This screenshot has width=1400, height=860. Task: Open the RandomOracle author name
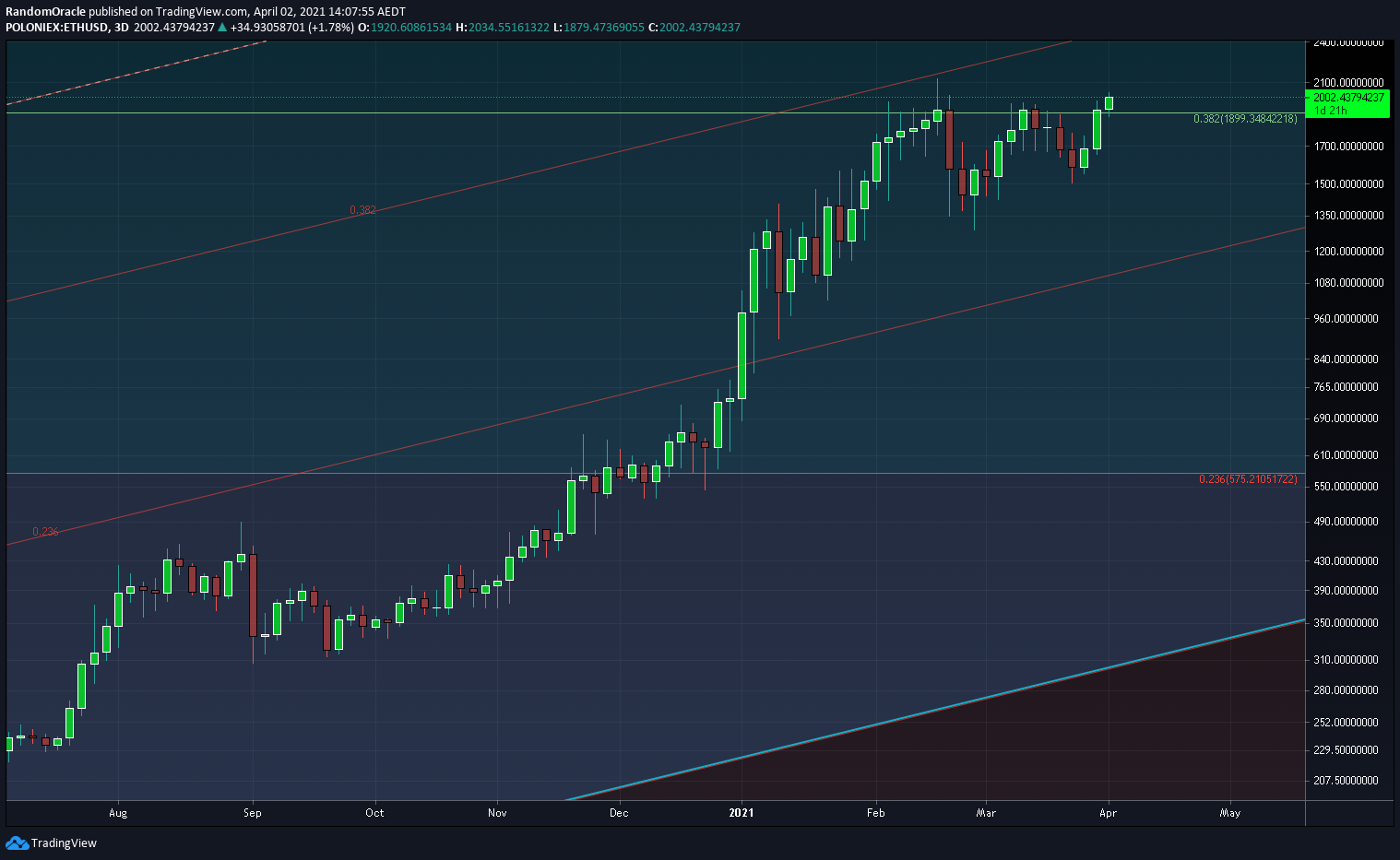45,12
